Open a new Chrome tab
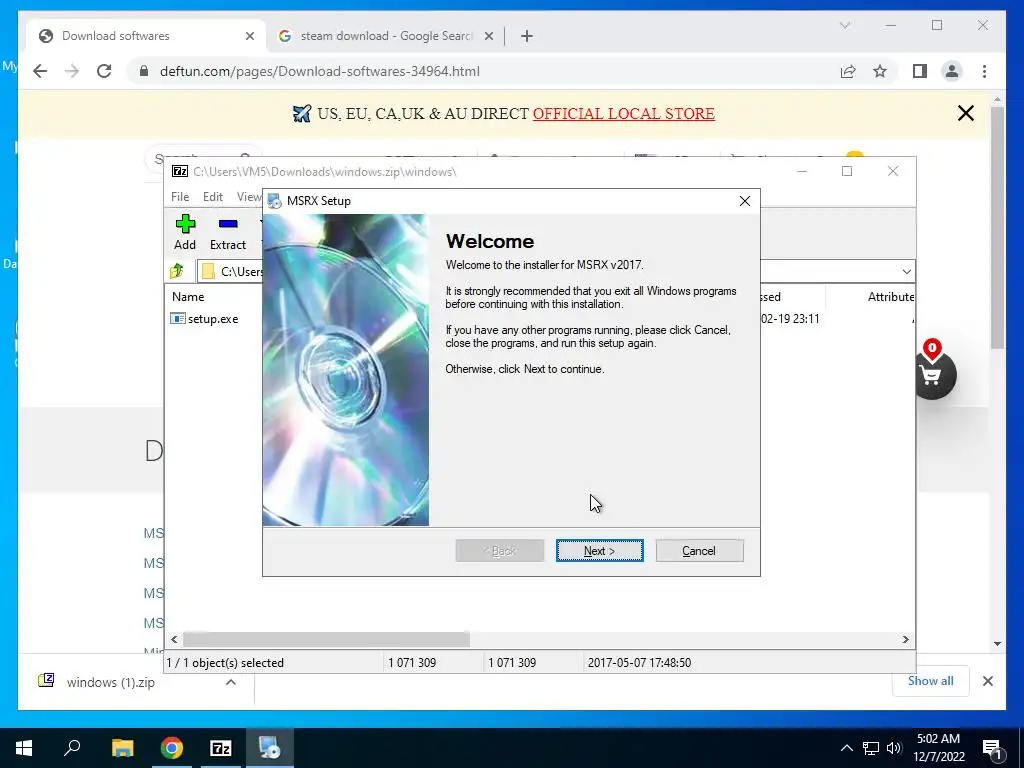1024x768 pixels. pos(526,36)
